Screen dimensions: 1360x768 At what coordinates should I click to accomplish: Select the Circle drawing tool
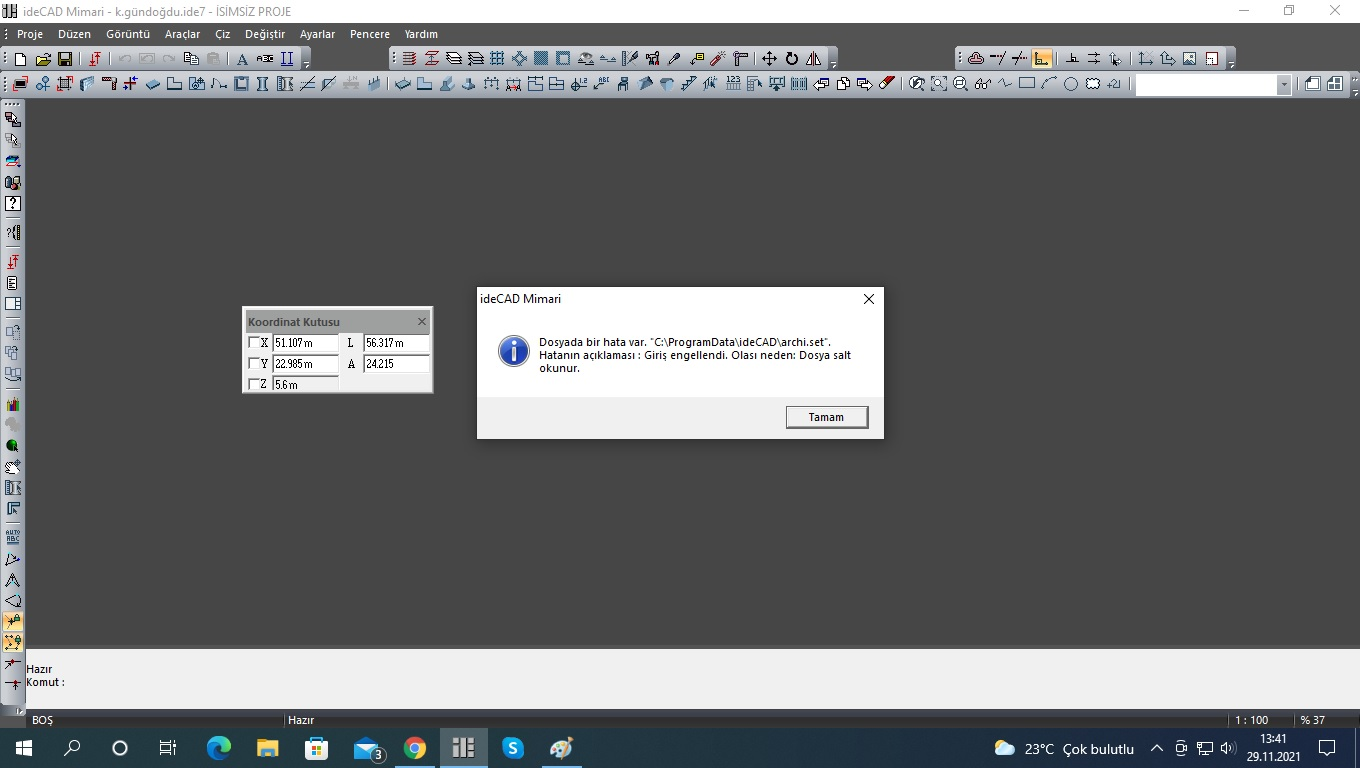[1070, 84]
